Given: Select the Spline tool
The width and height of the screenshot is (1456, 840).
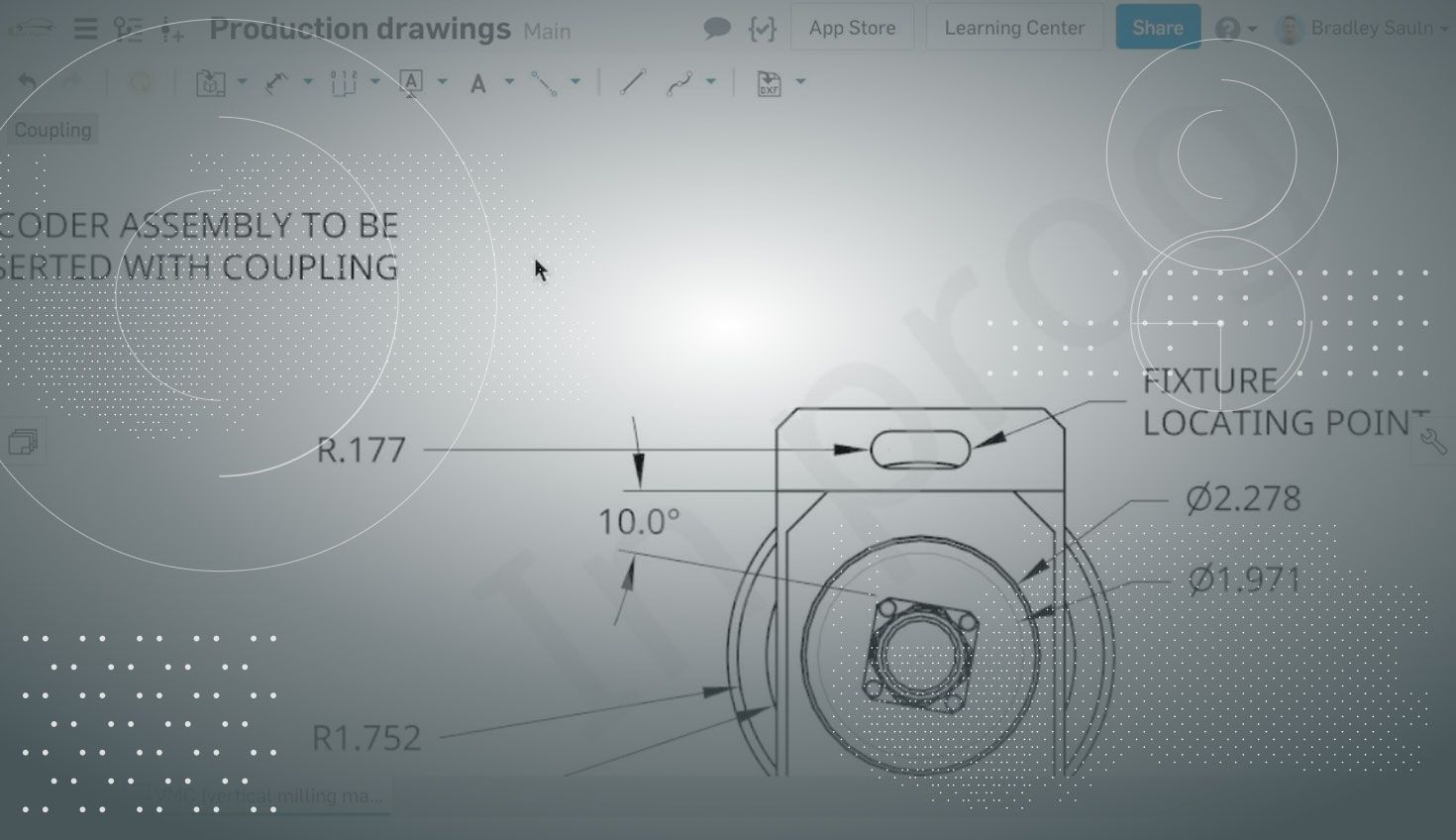Looking at the screenshot, I should [679, 83].
